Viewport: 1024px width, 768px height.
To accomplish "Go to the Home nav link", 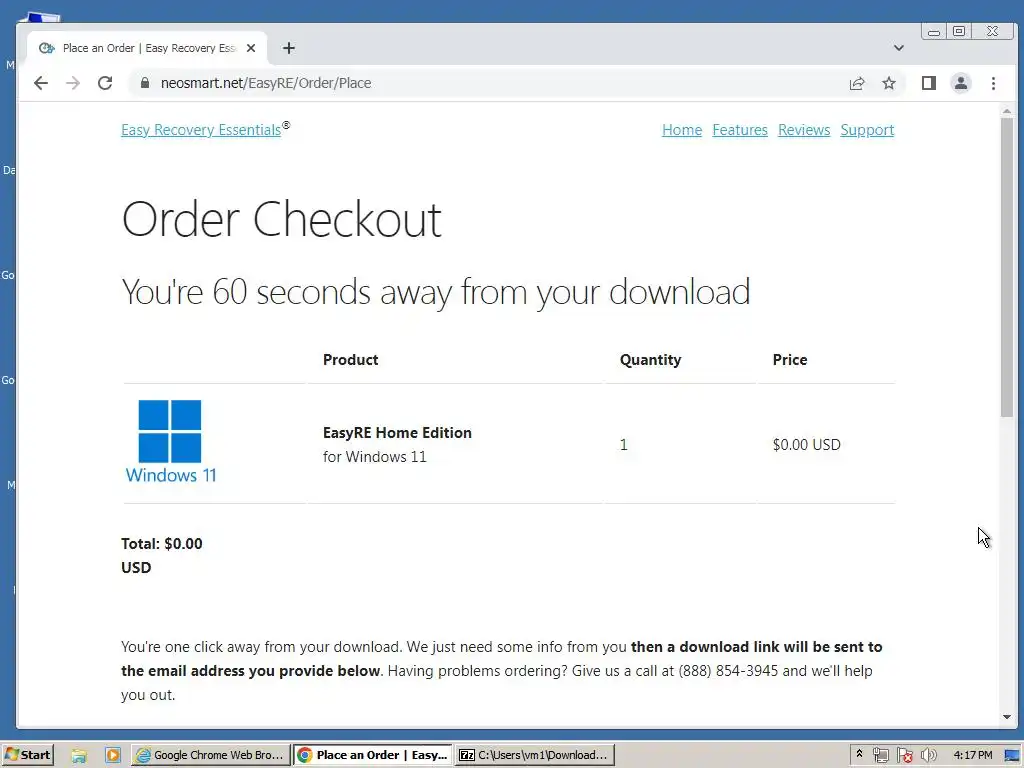I will pyautogui.click(x=682, y=129).
